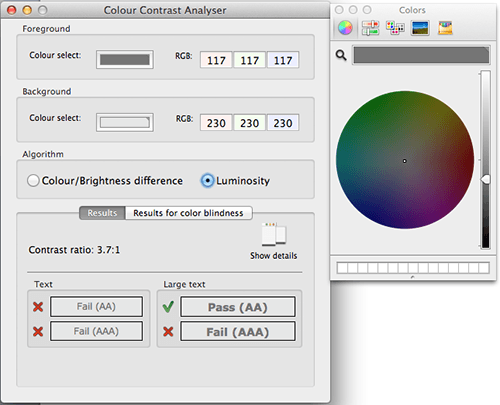
Task: Pick a hue on the color wheel
Action: (x=405, y=160)
